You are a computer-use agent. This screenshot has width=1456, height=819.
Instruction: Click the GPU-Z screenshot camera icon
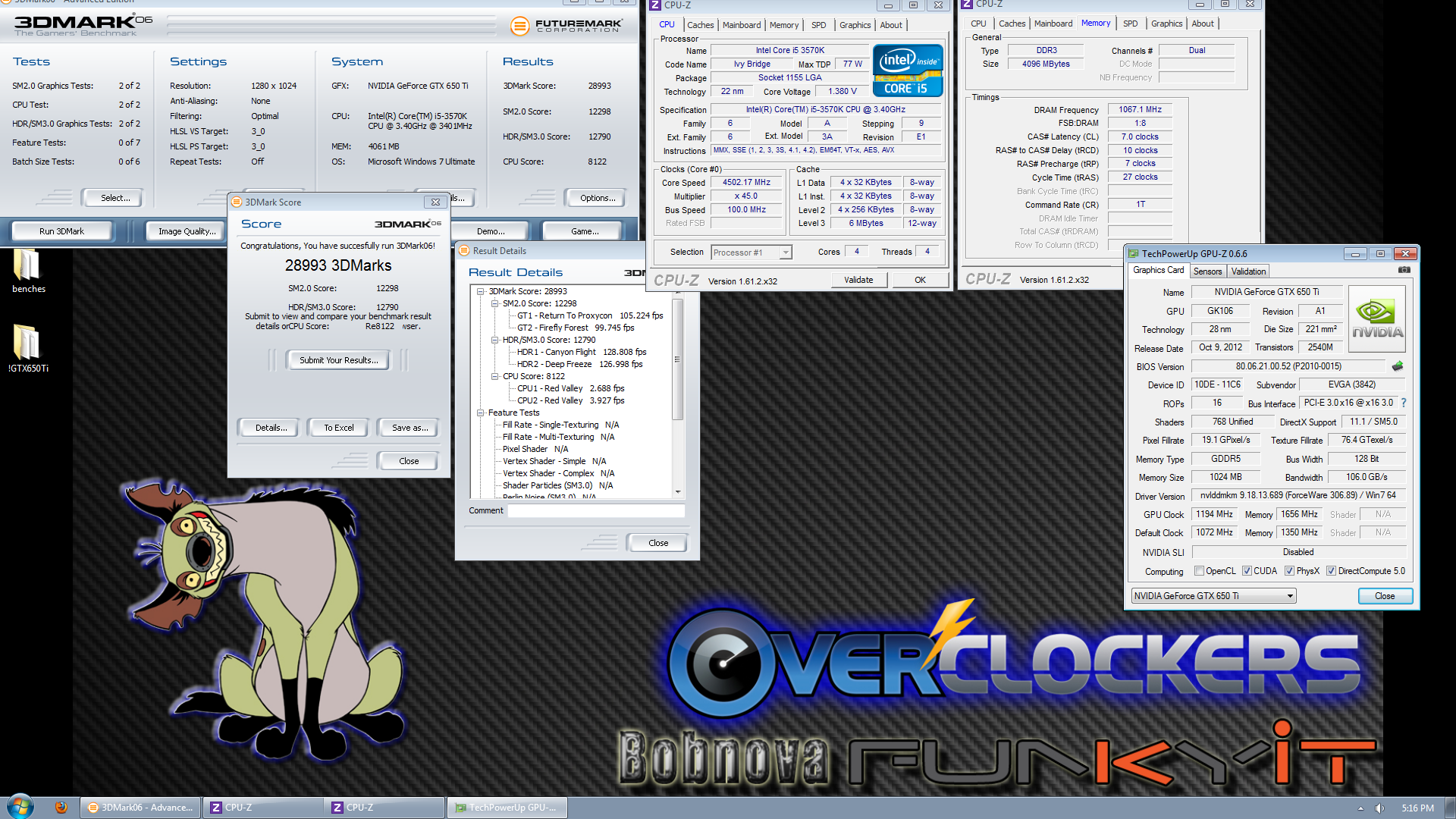click(1404, 270)
